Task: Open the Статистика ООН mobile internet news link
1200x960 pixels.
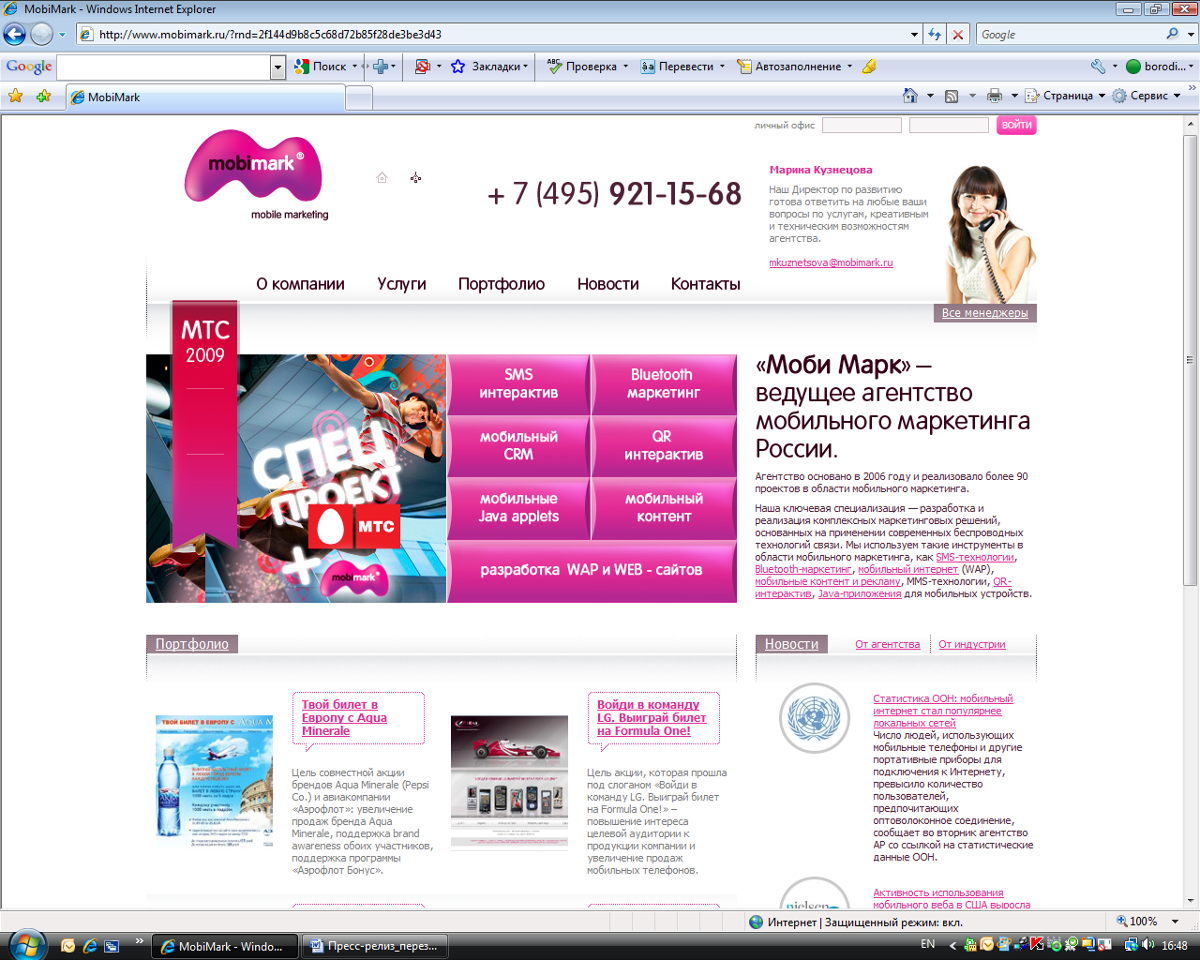Action: coord(942,710)
